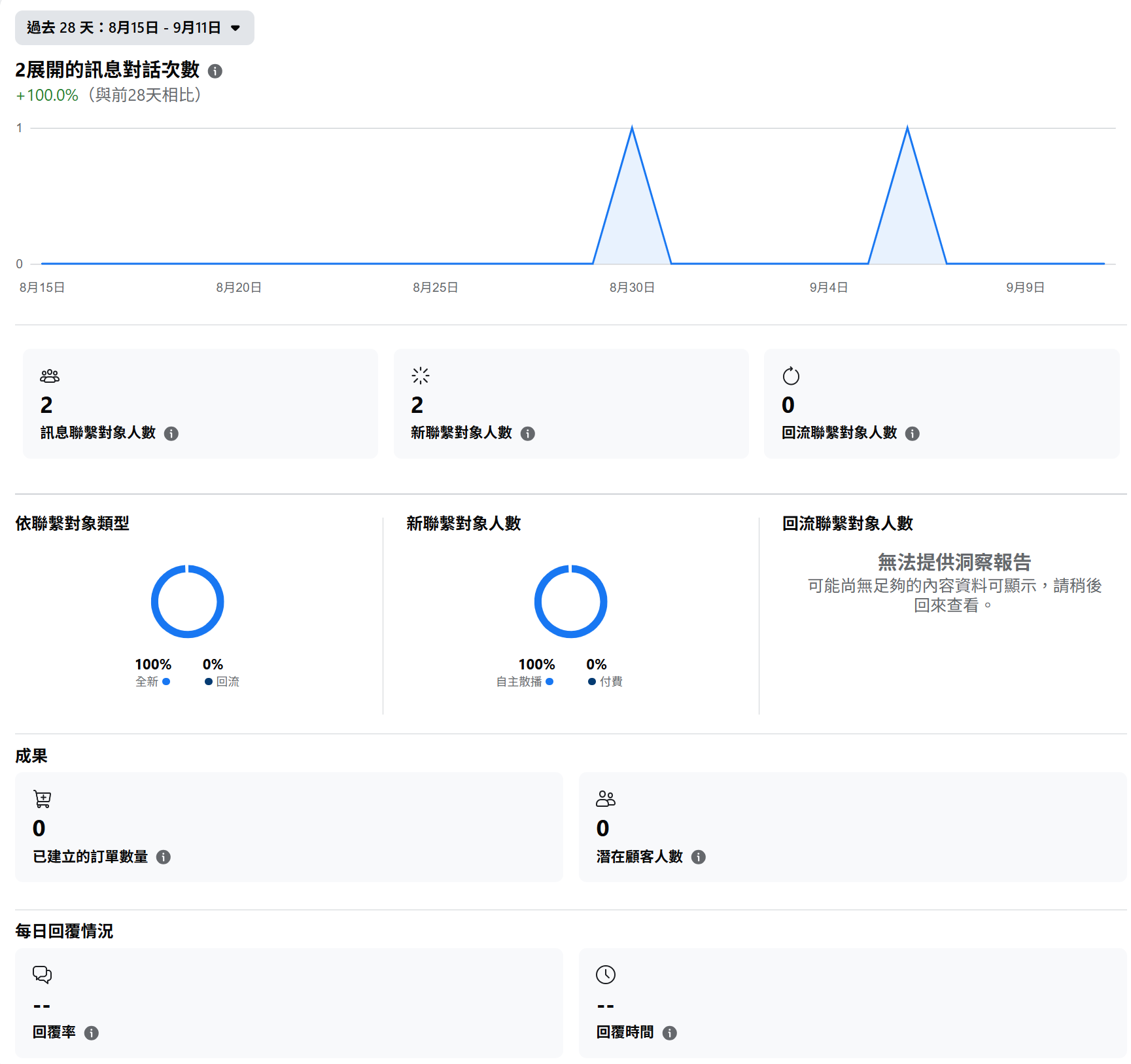1131x1064 pixels.
Task: Click the 付費 legend dark dot
Action: (592, 681)
